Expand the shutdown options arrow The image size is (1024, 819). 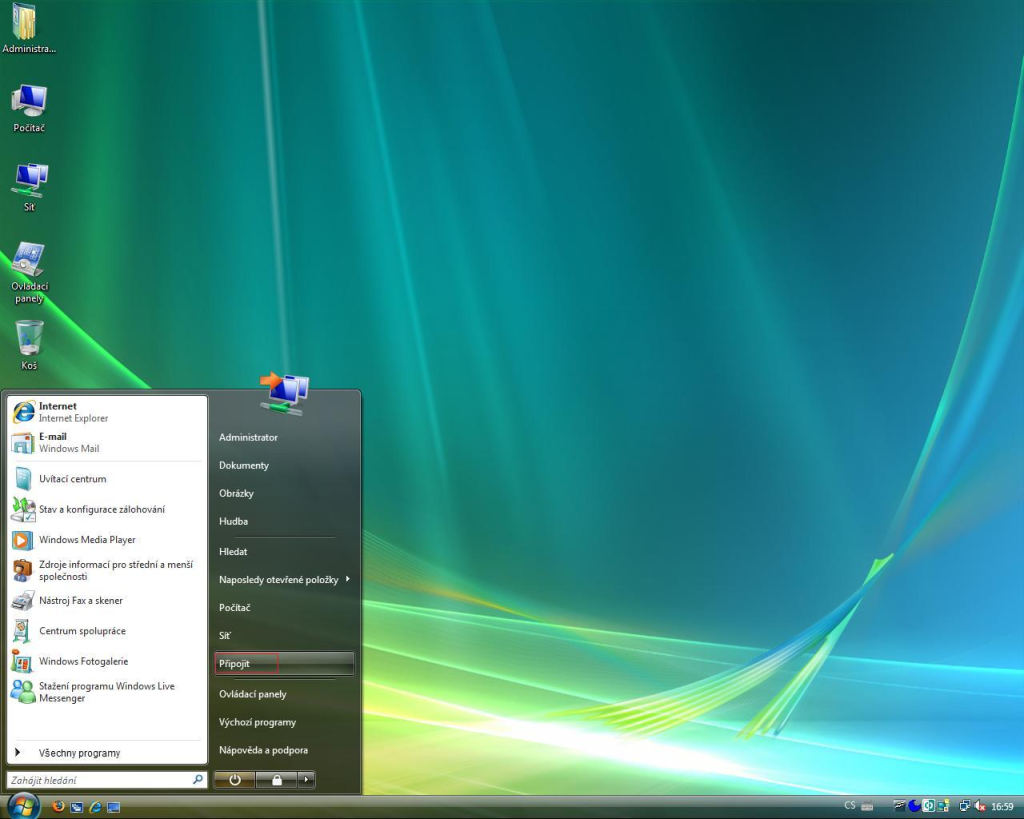click(306, 780)
